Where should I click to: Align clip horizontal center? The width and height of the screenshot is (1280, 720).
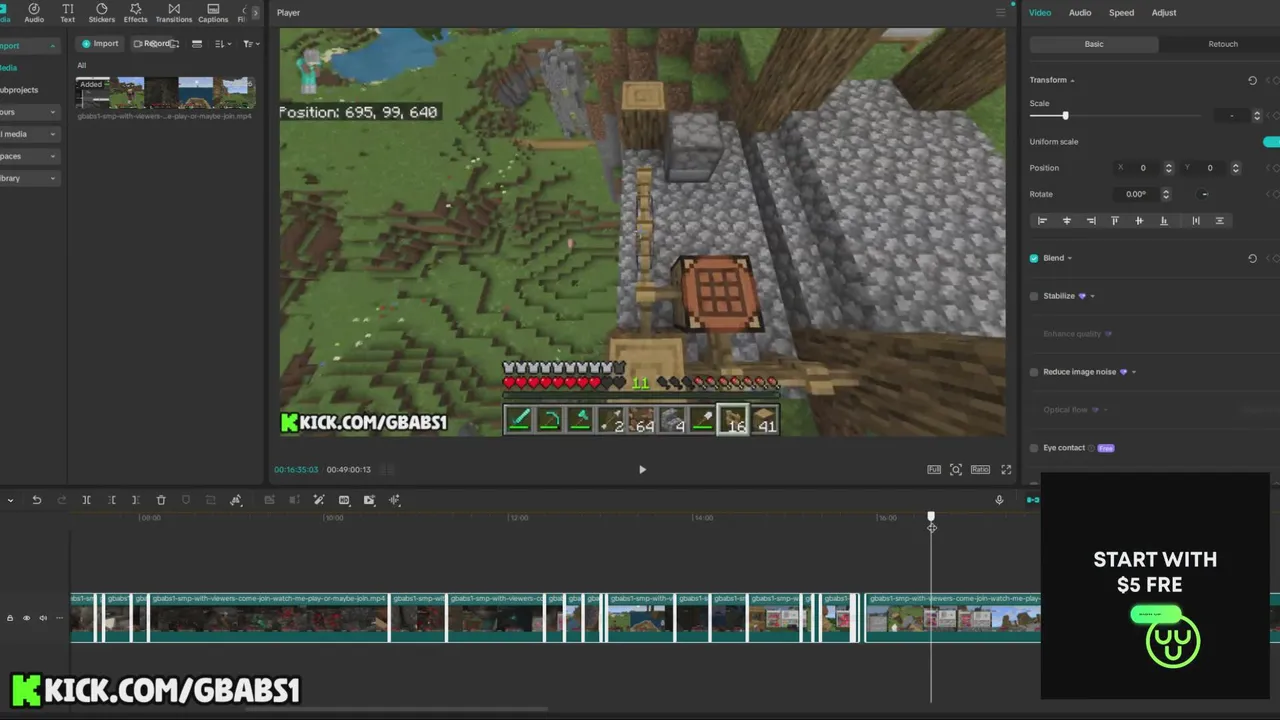pos(1066,221)
